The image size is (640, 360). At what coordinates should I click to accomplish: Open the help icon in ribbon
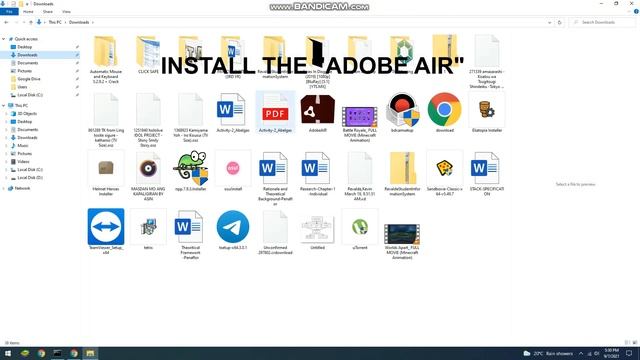636,11
